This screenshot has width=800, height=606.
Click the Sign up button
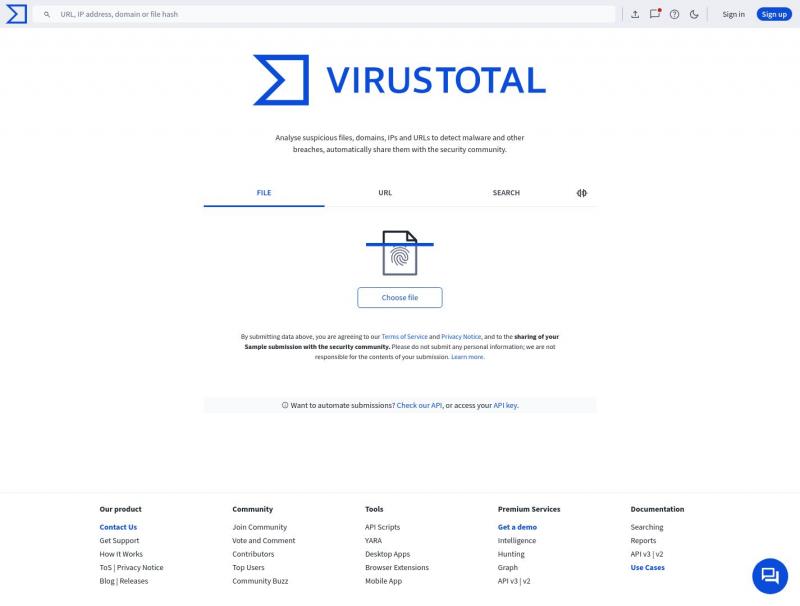(774, 14)
